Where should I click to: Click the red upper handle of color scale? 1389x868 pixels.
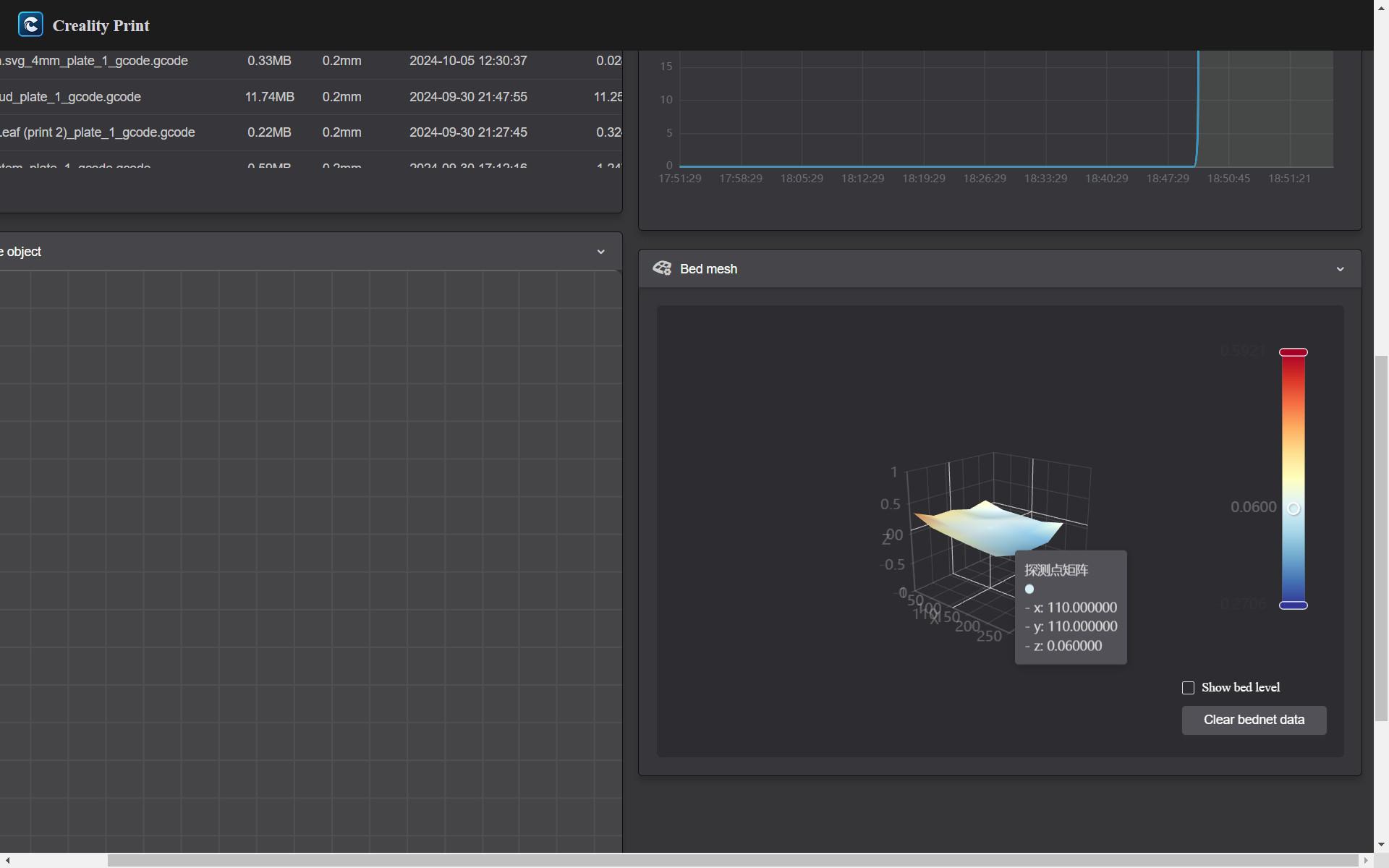(x=1294, y=352)
